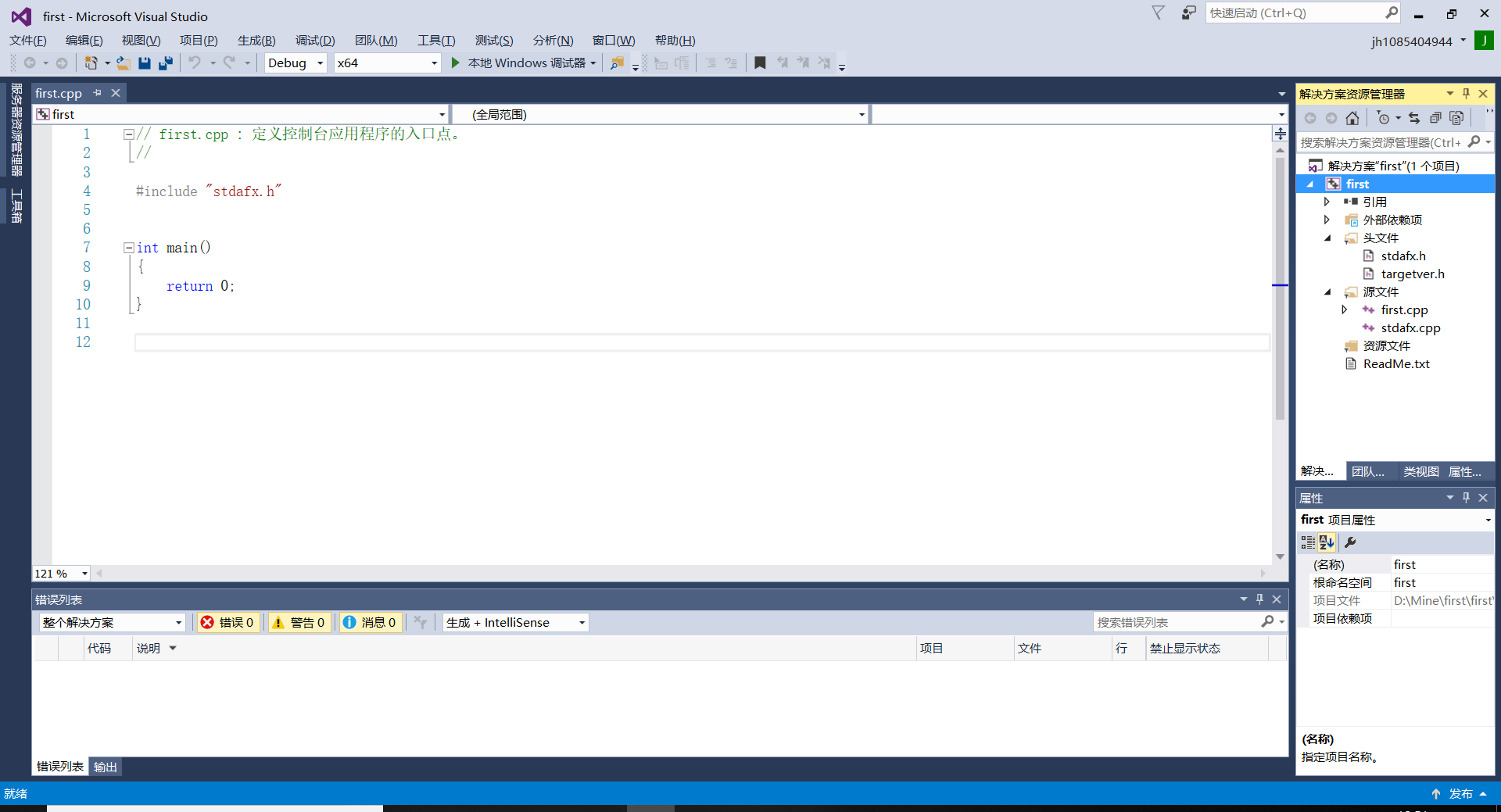The height and width of the screenshot is (812, 1501).
Task: Expand the References node in Solution Explorer
Action: click(1327, 202)
